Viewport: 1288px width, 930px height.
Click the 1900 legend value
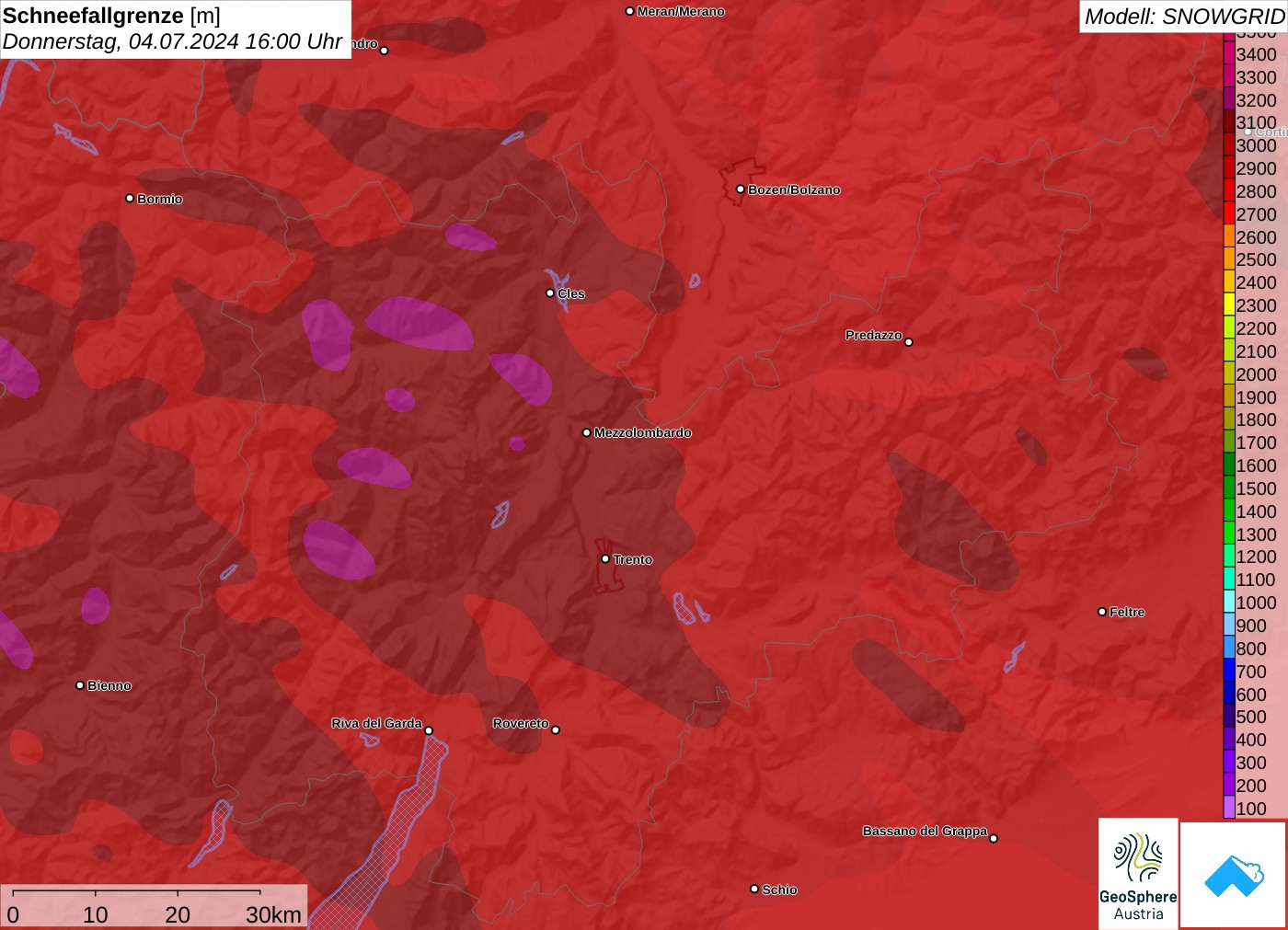coord(1257,396)
